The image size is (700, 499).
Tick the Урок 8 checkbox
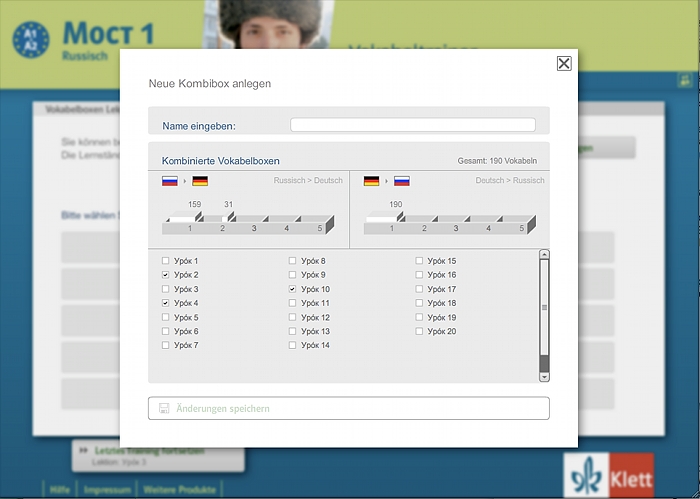292,260
